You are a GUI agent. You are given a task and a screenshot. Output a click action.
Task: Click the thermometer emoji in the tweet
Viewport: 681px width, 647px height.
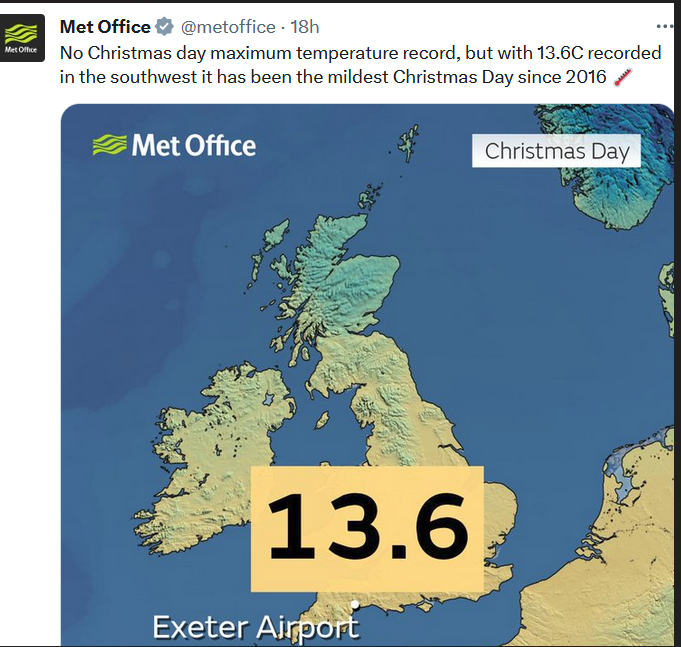[623, 78]
